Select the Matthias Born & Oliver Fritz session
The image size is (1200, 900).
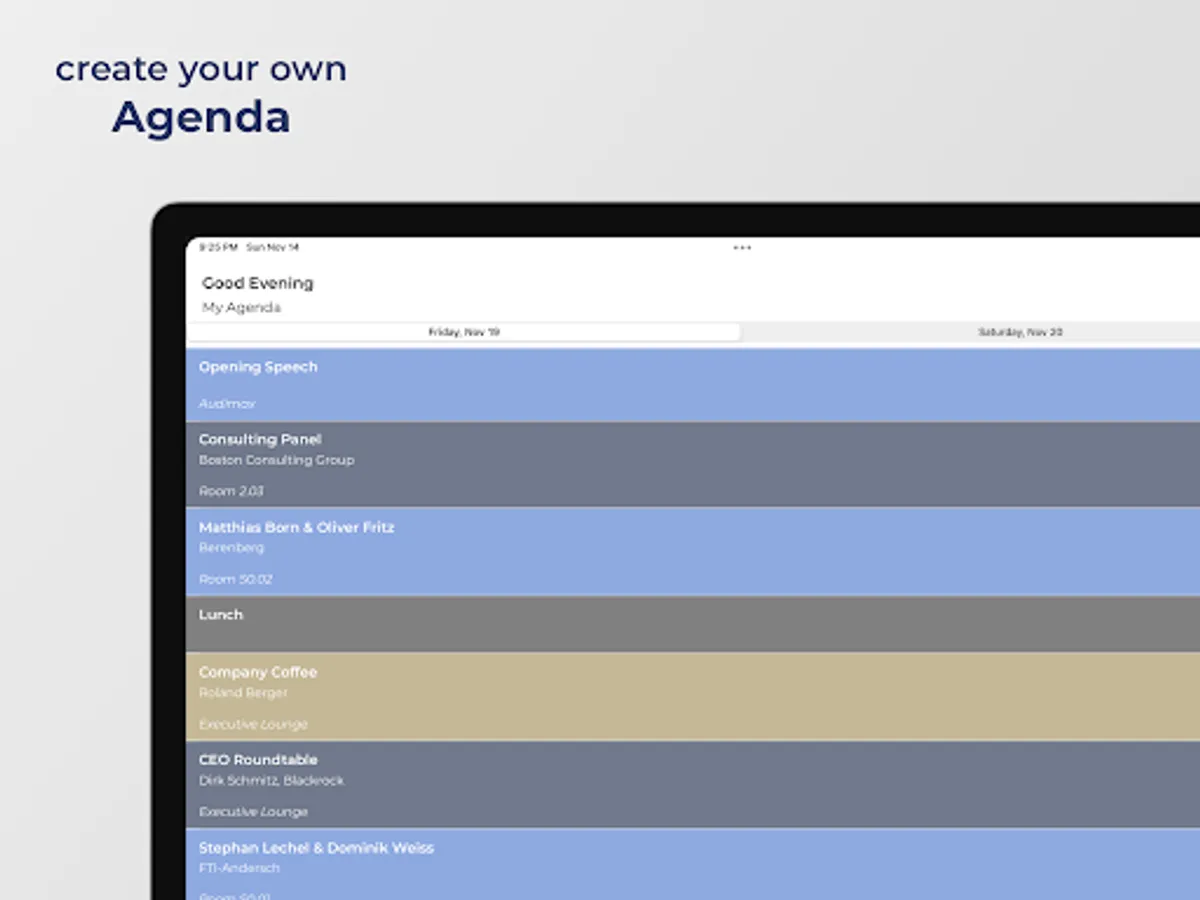pyautogui.click(x=693, y=552)
